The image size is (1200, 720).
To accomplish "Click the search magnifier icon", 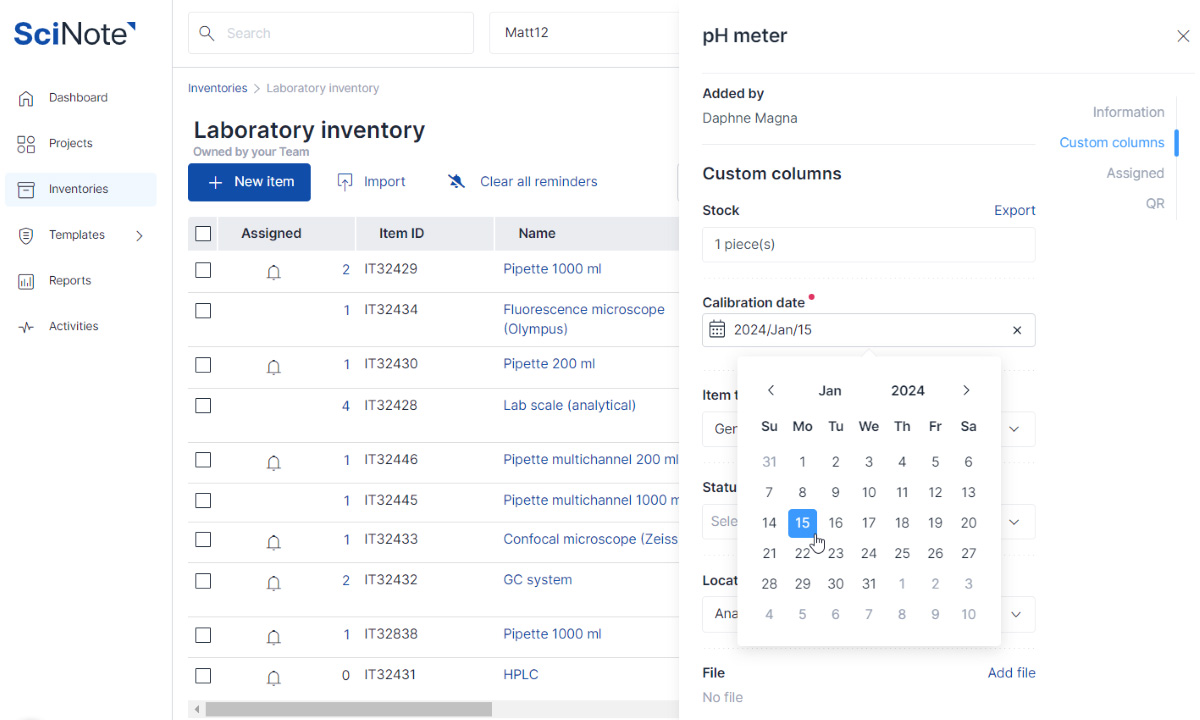I will [x=207, y=33].
